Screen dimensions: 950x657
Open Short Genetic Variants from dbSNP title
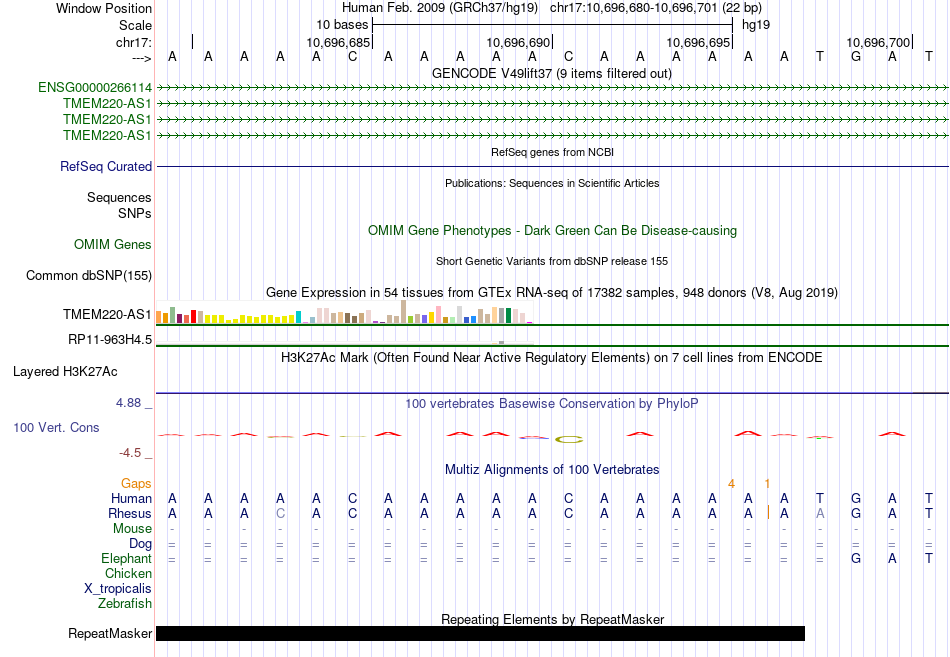[x=552, y=261]
